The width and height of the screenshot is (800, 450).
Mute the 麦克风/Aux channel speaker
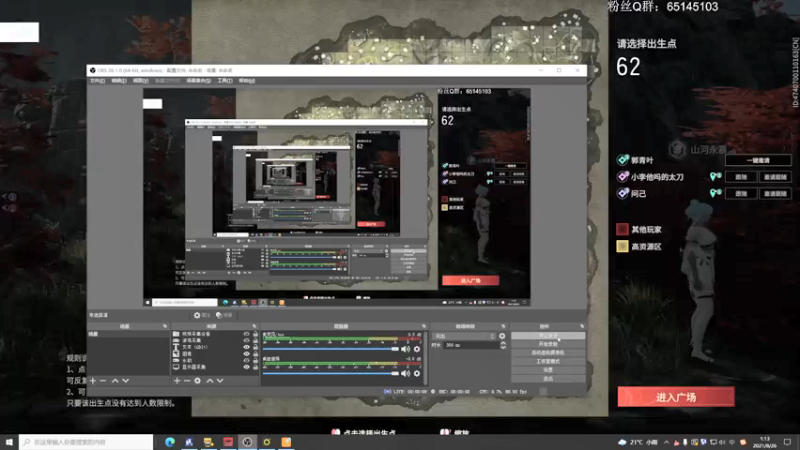click(x=406, y=349)
